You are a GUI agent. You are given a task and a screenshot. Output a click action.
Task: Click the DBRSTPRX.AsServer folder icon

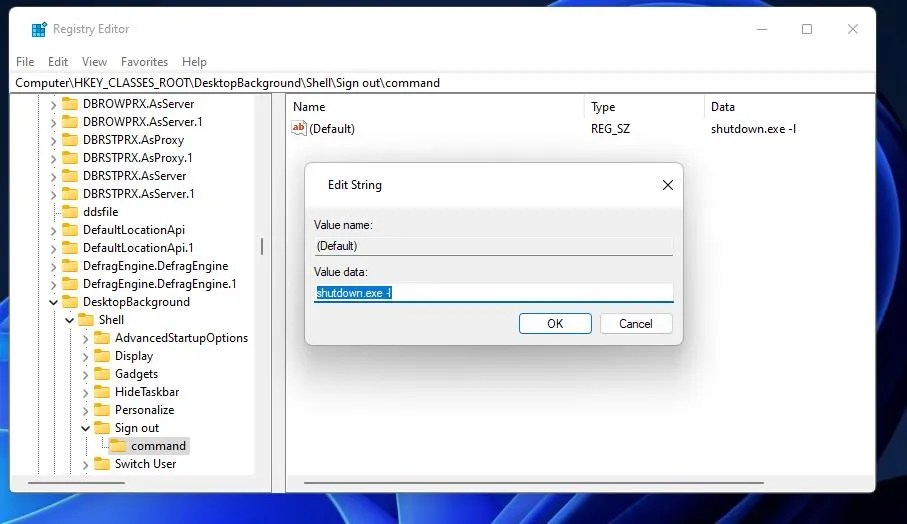[70, 175]
